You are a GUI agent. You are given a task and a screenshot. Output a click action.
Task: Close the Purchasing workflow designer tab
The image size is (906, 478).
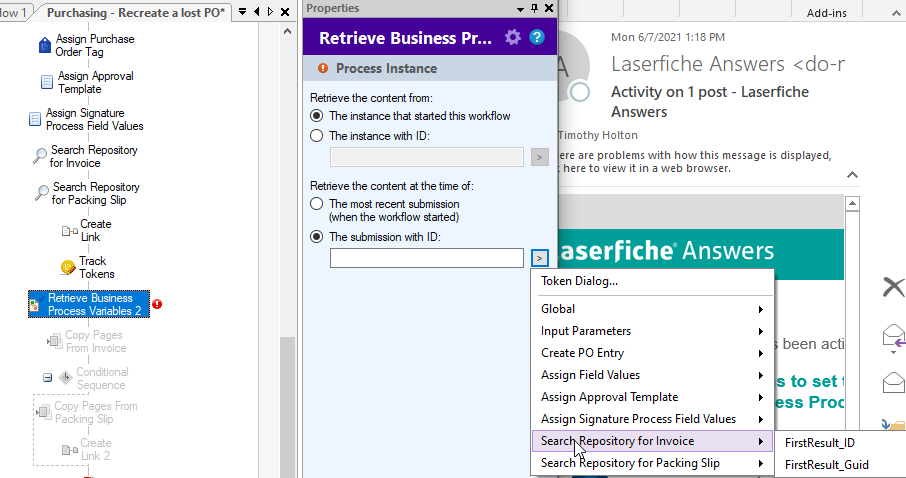285,12
